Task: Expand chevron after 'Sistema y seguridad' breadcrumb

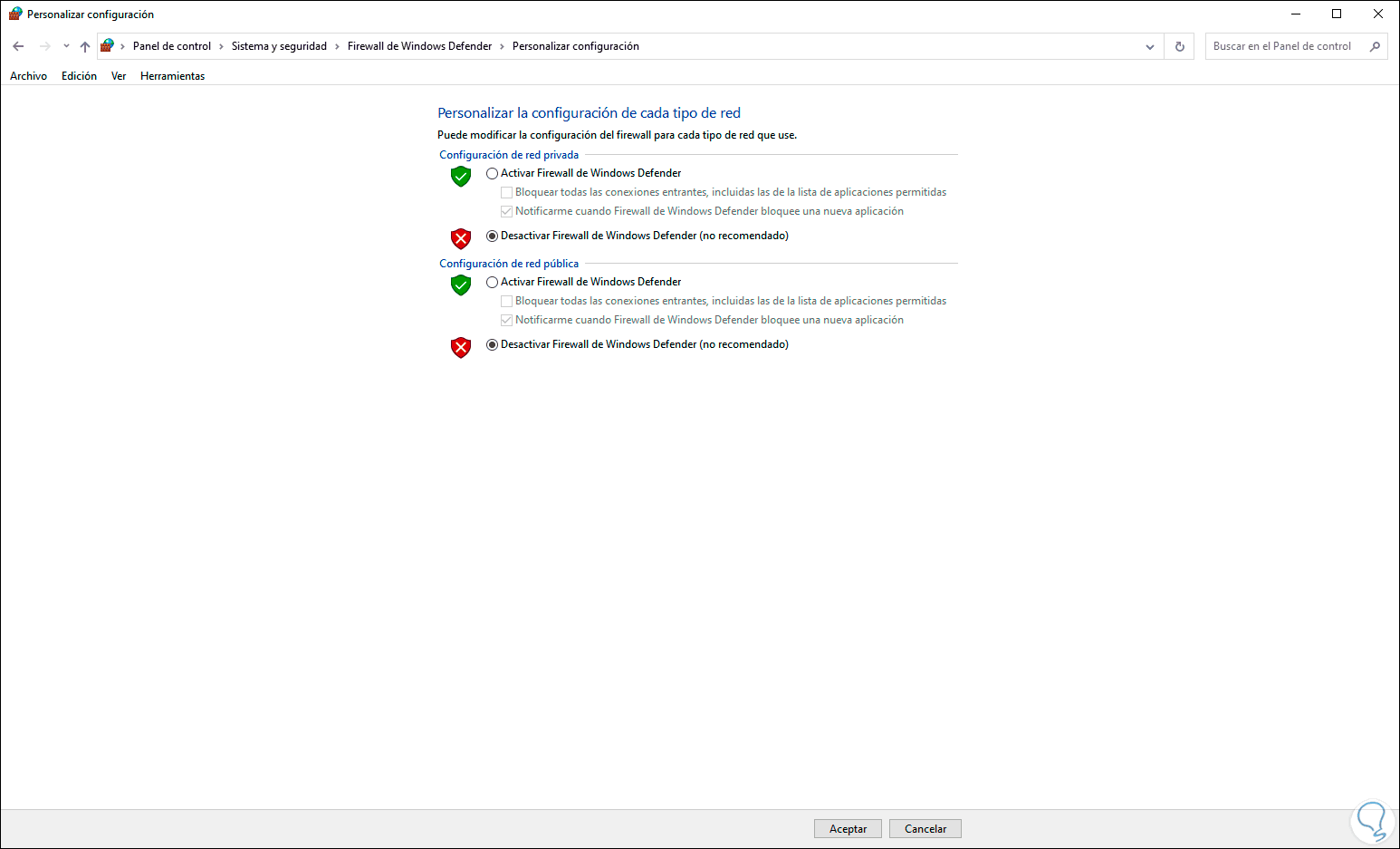Action: [x=337, y=46]
